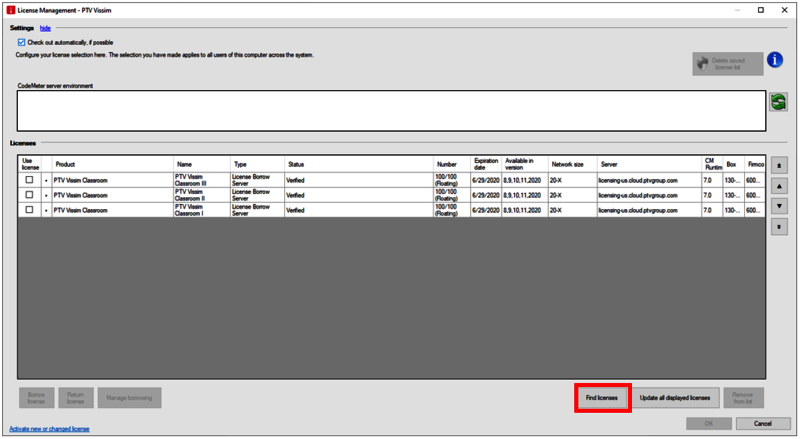Check Use license for PTV Vissim Classroom III

point(29,181)
